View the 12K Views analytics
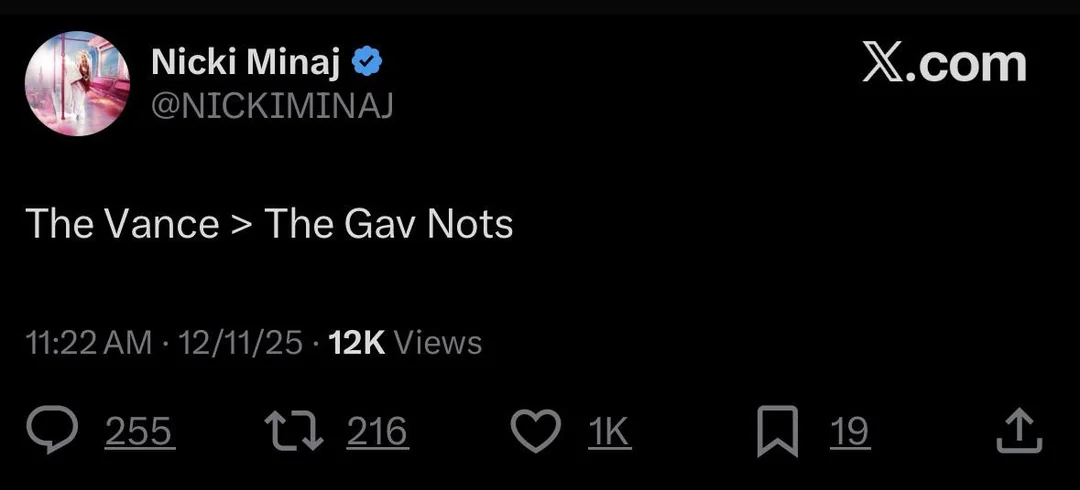 [x=405, y=343]
